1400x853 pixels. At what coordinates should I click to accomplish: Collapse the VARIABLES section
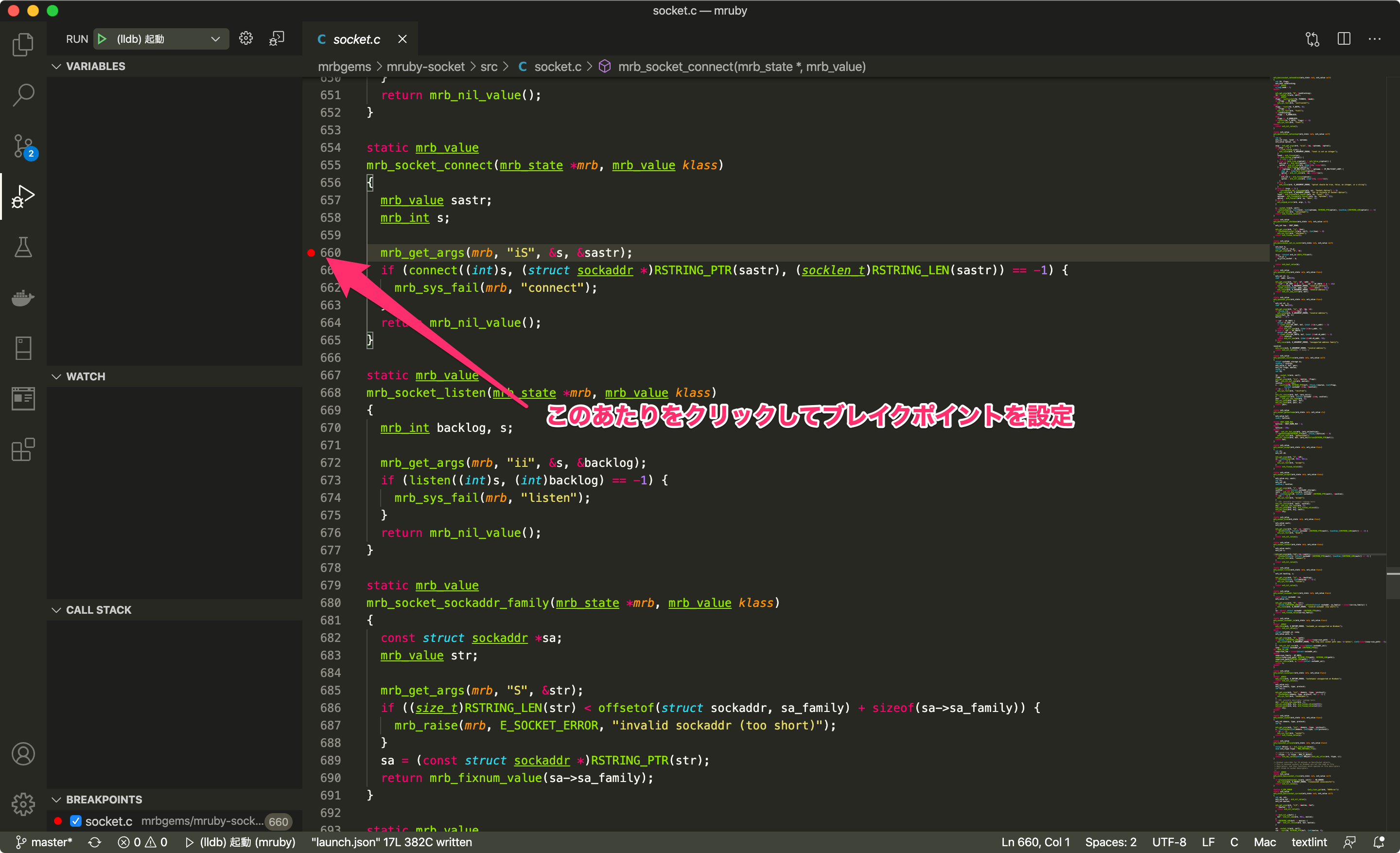[95, 66]
